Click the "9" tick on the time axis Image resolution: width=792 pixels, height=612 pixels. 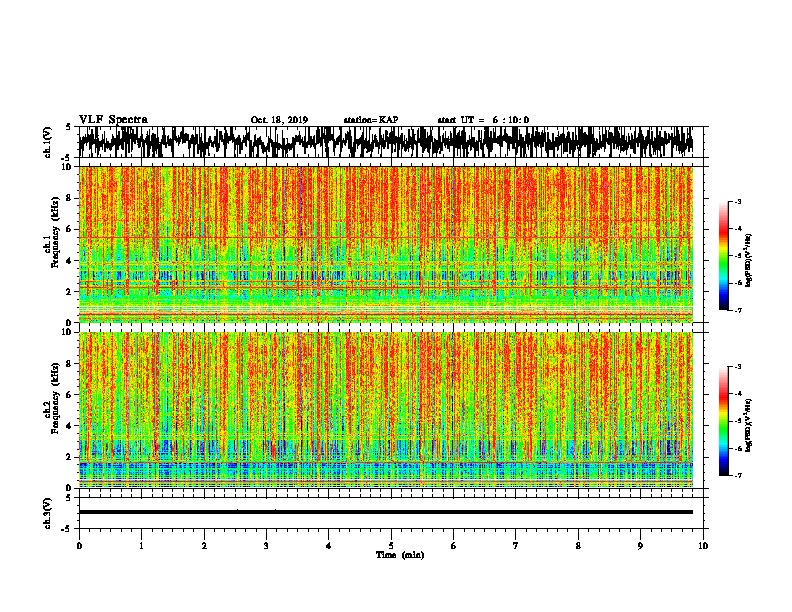pyautogui.click(x=640, y=546)
